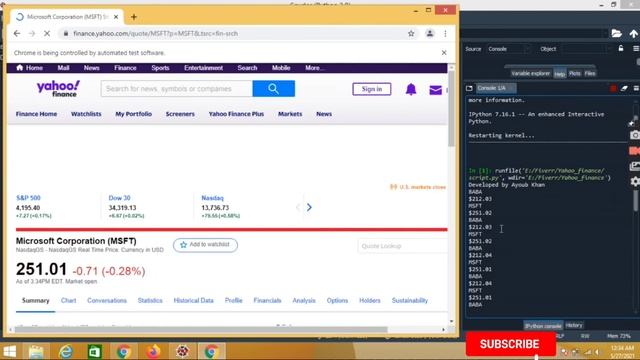
Task: Switch to the Financials tab
Action: click(267, 300)
